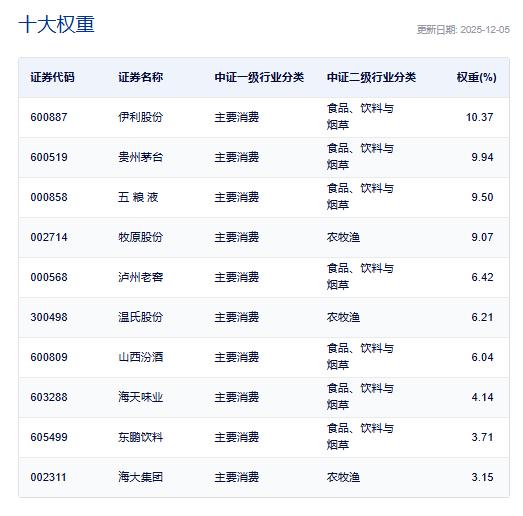Select 伊利股份 security name
The height and width of the screenshot is (516, 523).
tap(140, 117)
